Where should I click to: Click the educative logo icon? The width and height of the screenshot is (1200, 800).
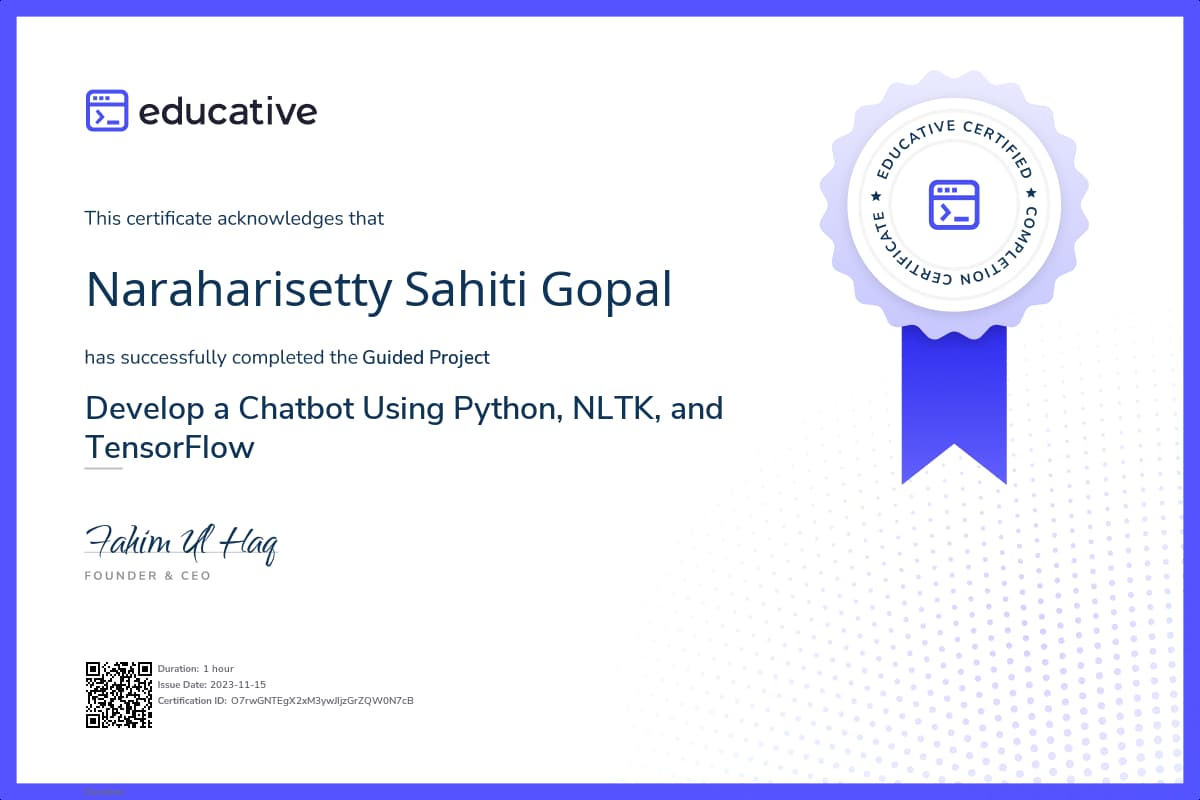click(x=107, y=111)
